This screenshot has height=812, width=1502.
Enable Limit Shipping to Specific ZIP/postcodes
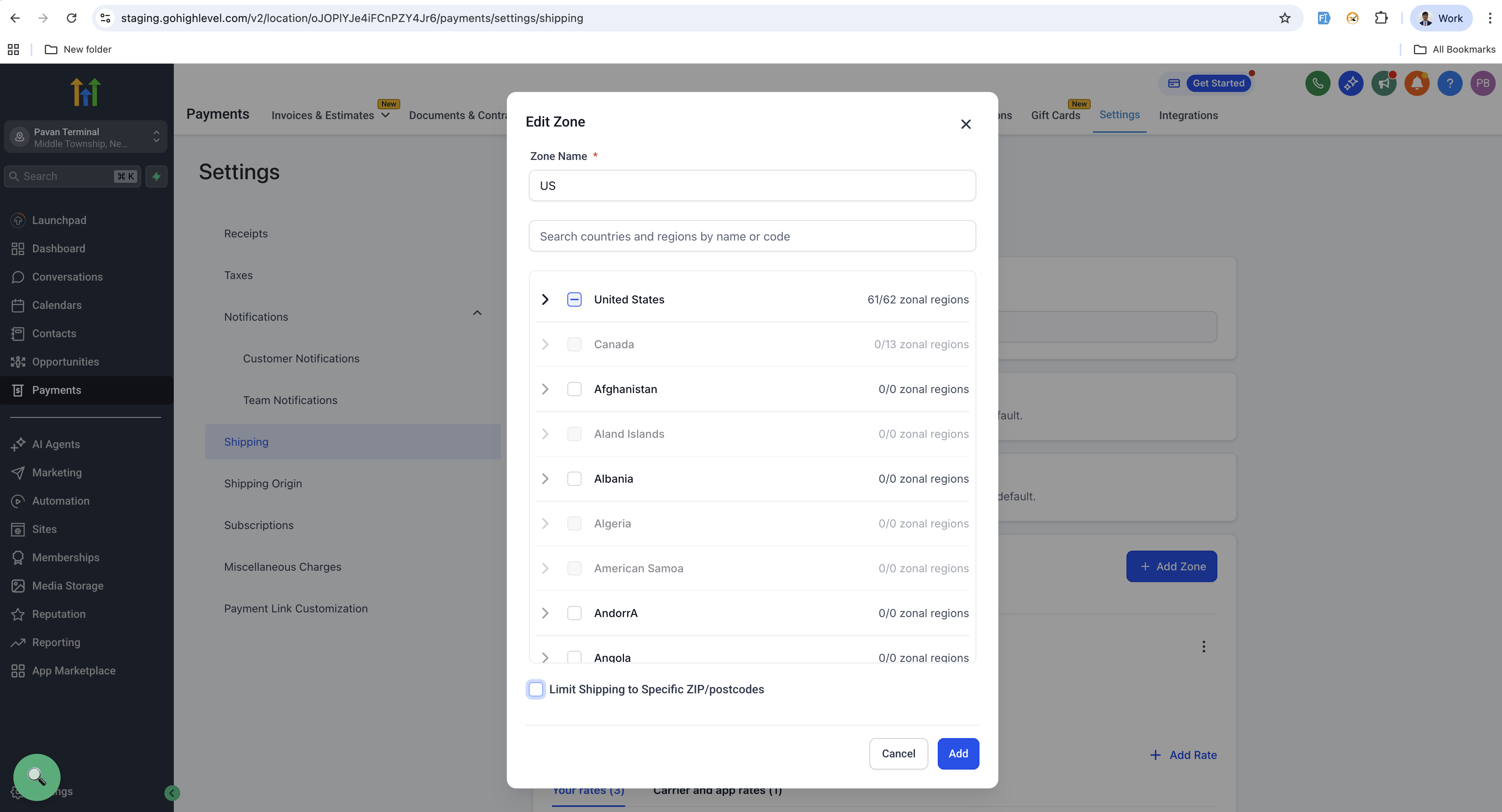point(535,689)
